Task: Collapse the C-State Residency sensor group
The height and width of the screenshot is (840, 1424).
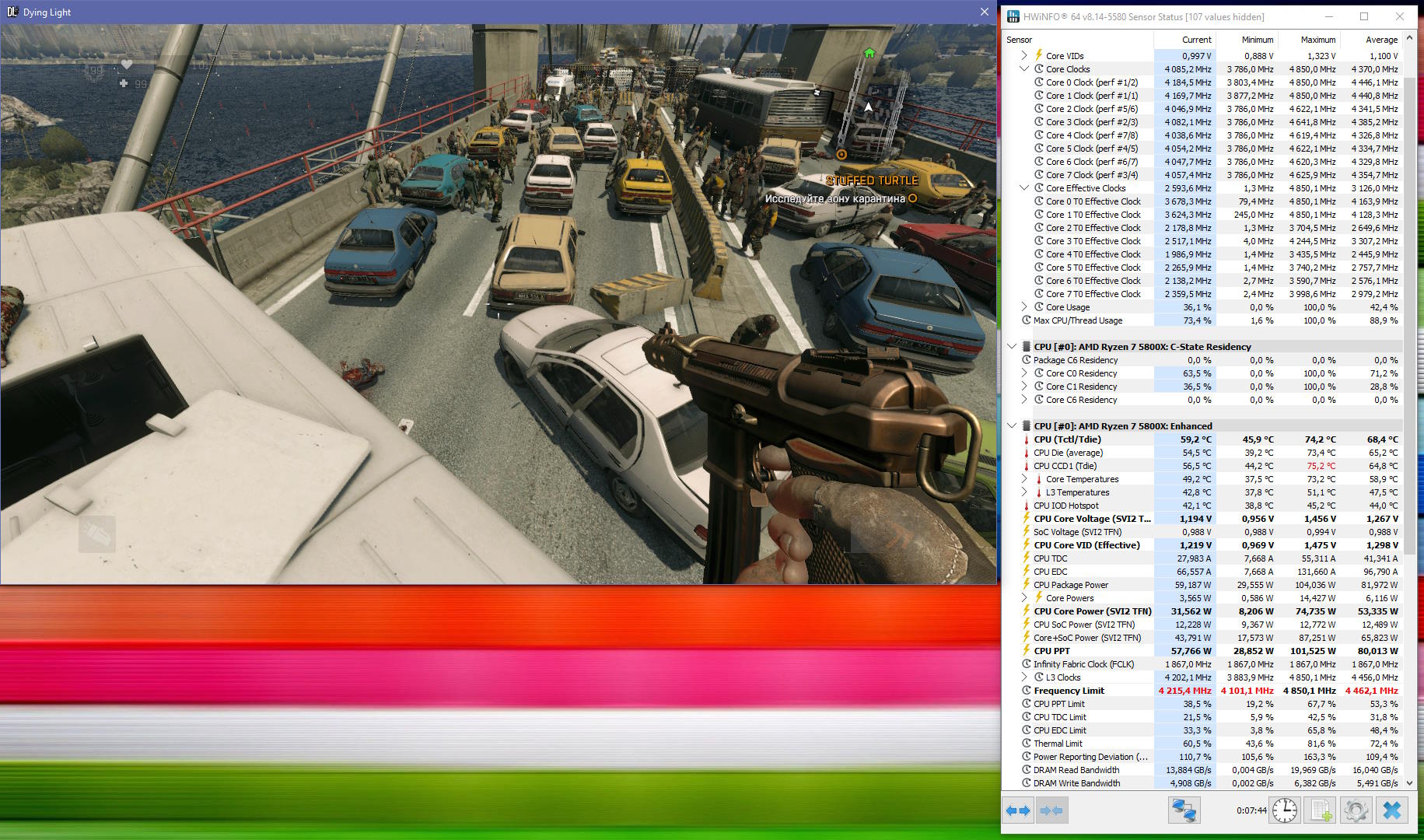Action: point(1012,347)
